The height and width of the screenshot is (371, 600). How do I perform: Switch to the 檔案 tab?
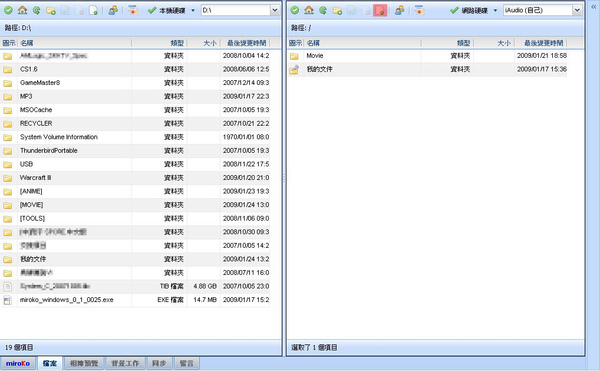[x=50, y=363]
